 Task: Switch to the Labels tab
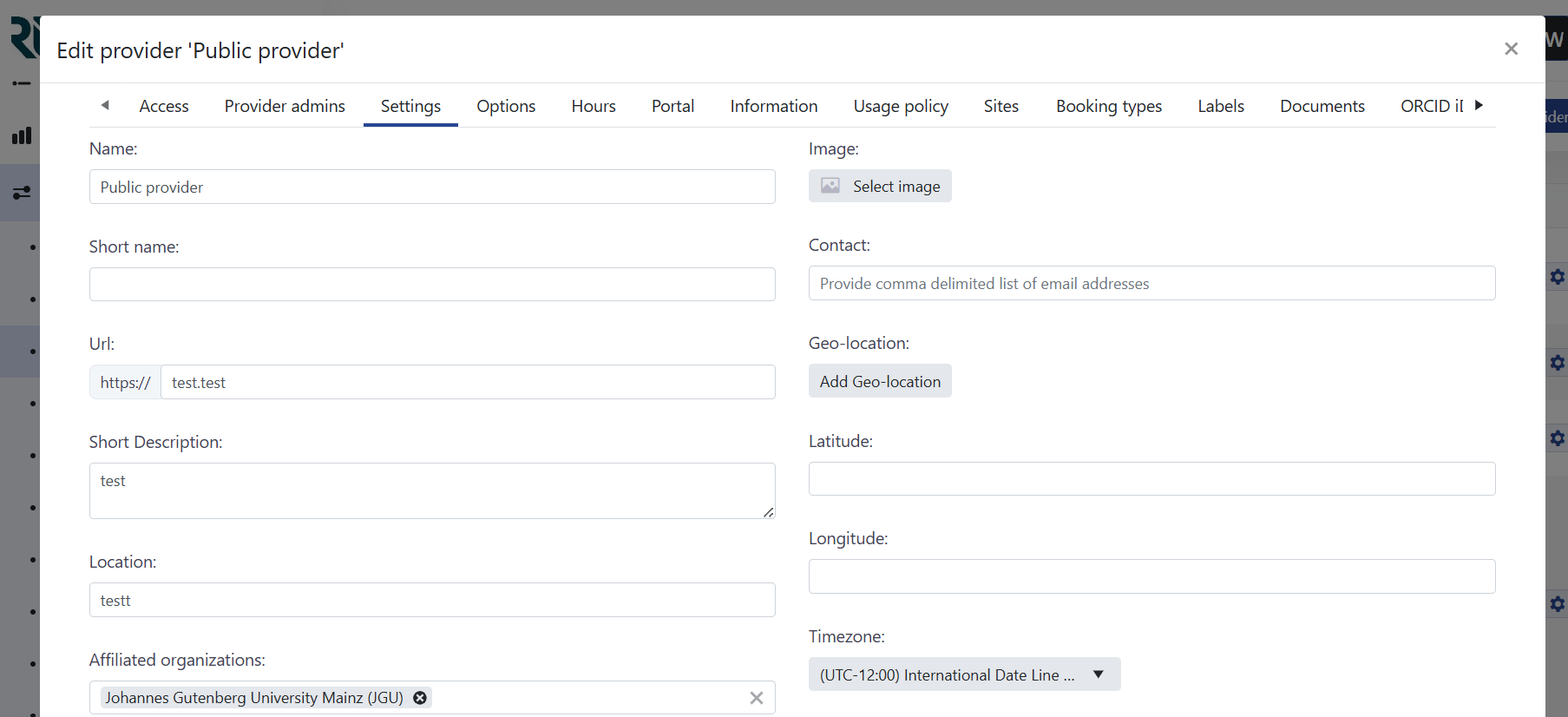coord(1221,106)
